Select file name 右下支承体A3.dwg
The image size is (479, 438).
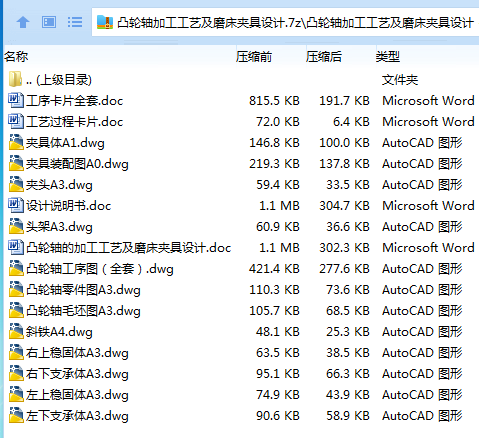[x=77, y=374]
